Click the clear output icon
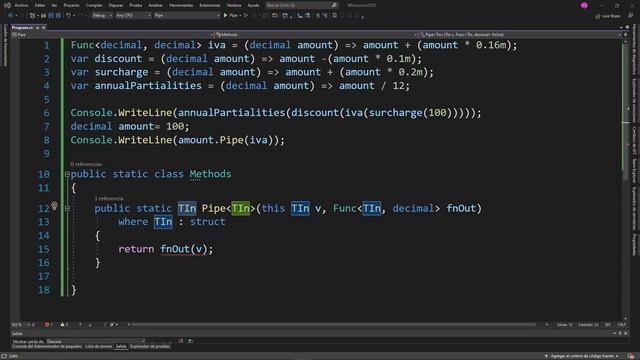This screenshot has width=640, height=360. pos(181,341)
